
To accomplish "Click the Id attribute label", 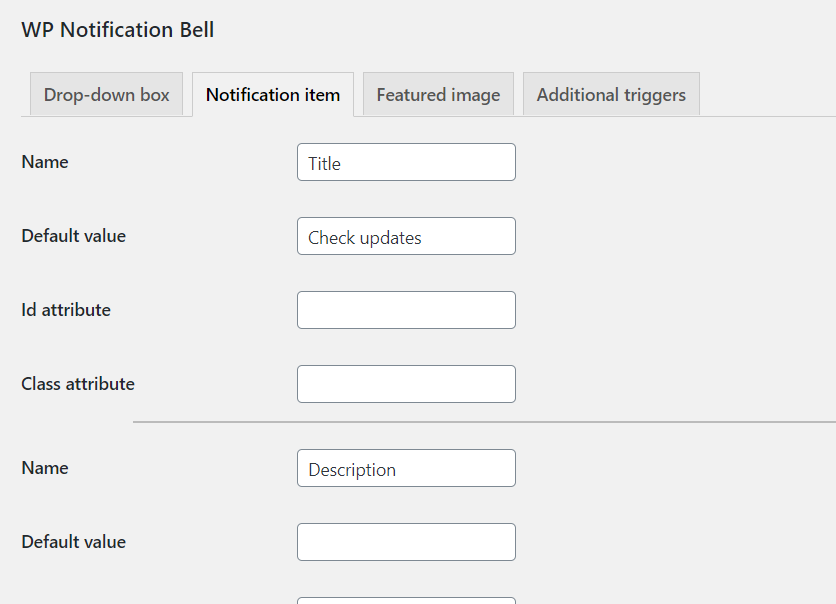I will (x=66, y=310).
